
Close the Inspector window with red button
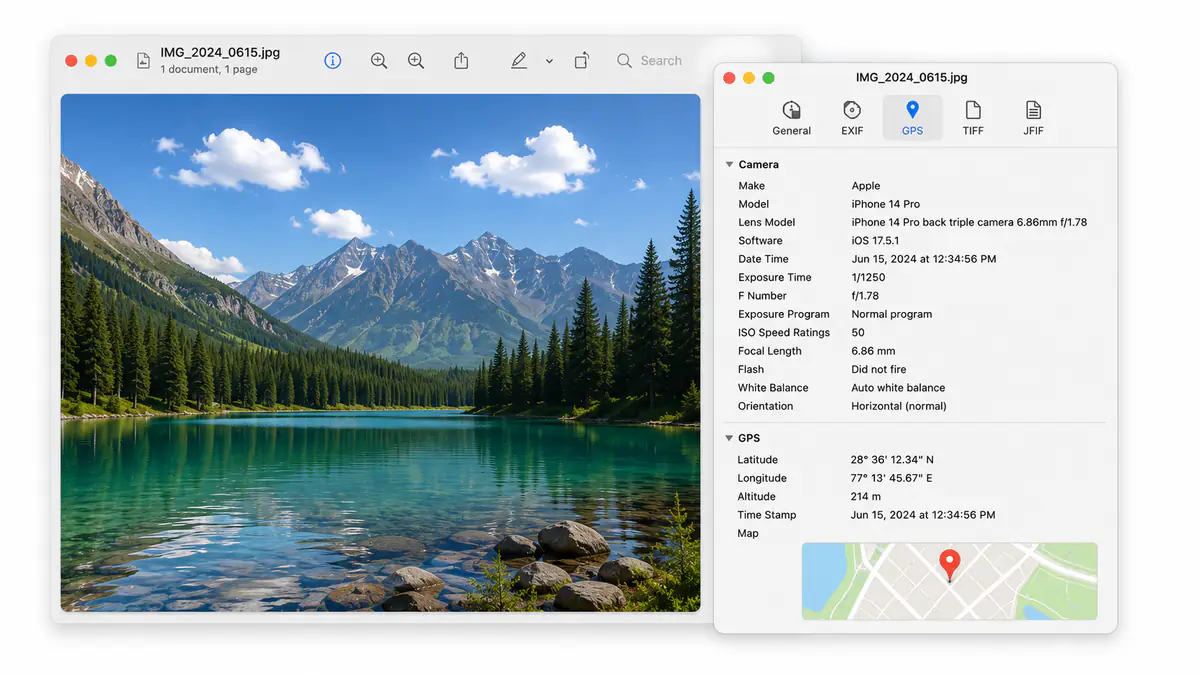coord(729,78)
